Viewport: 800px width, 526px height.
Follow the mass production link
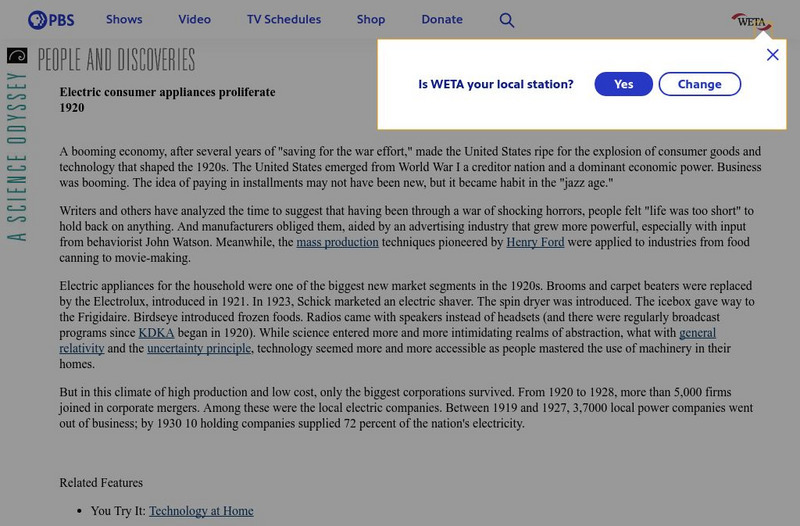click(337, 242)
